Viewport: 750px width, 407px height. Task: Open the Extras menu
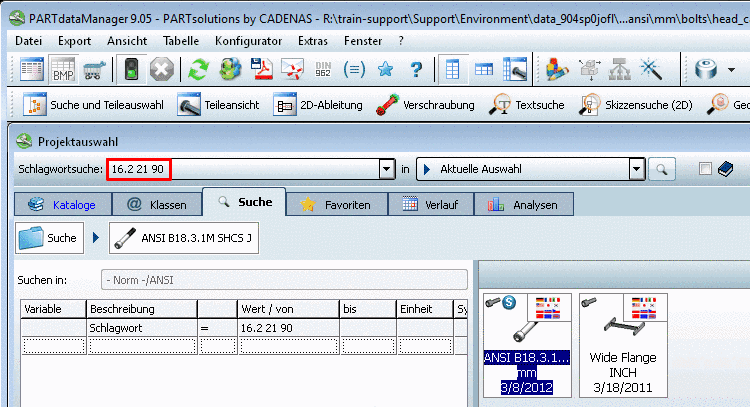coord(313,41)
